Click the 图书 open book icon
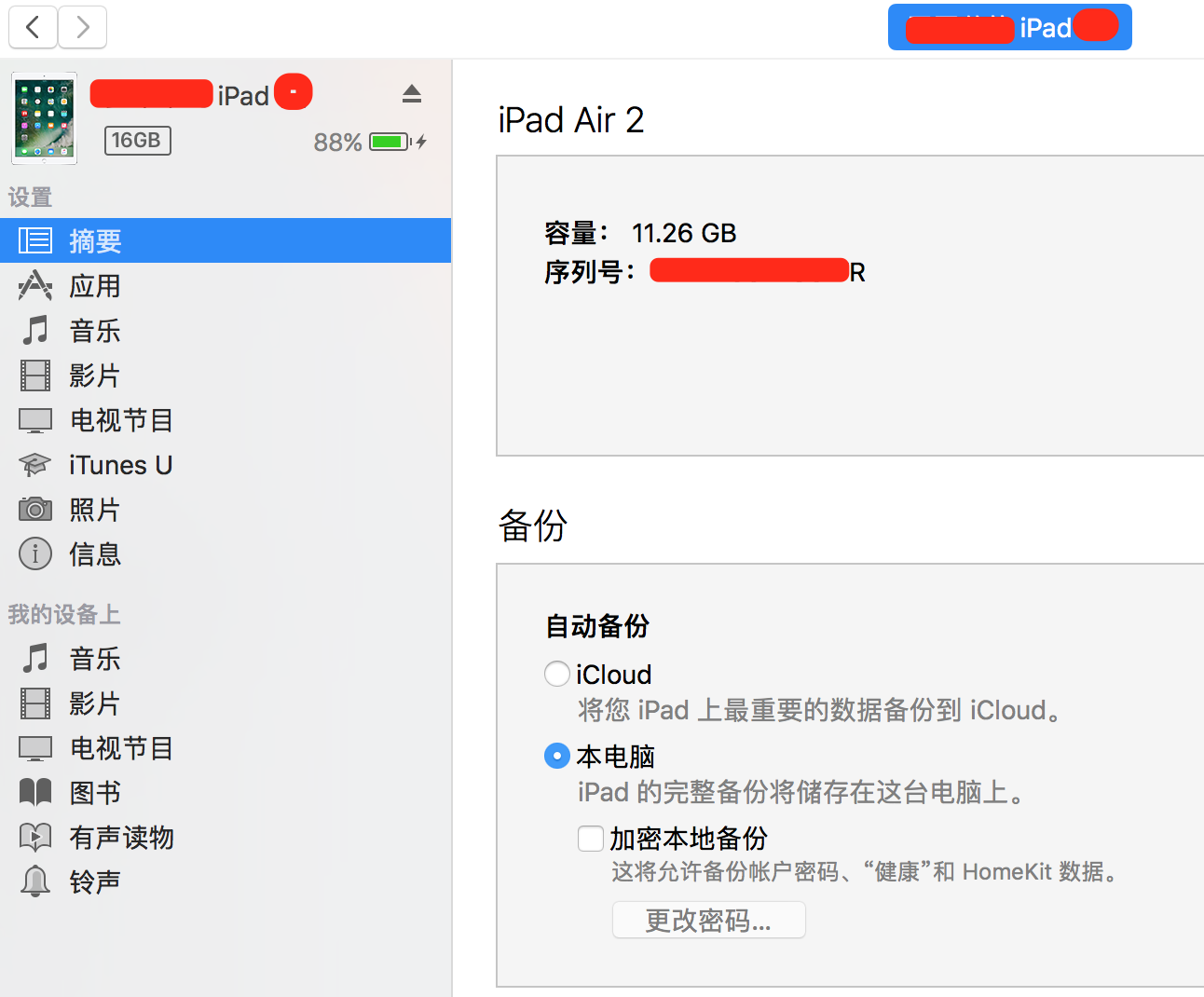This screenshot has height=997, width=1204. pyautogui.click(x=35, y=792)
